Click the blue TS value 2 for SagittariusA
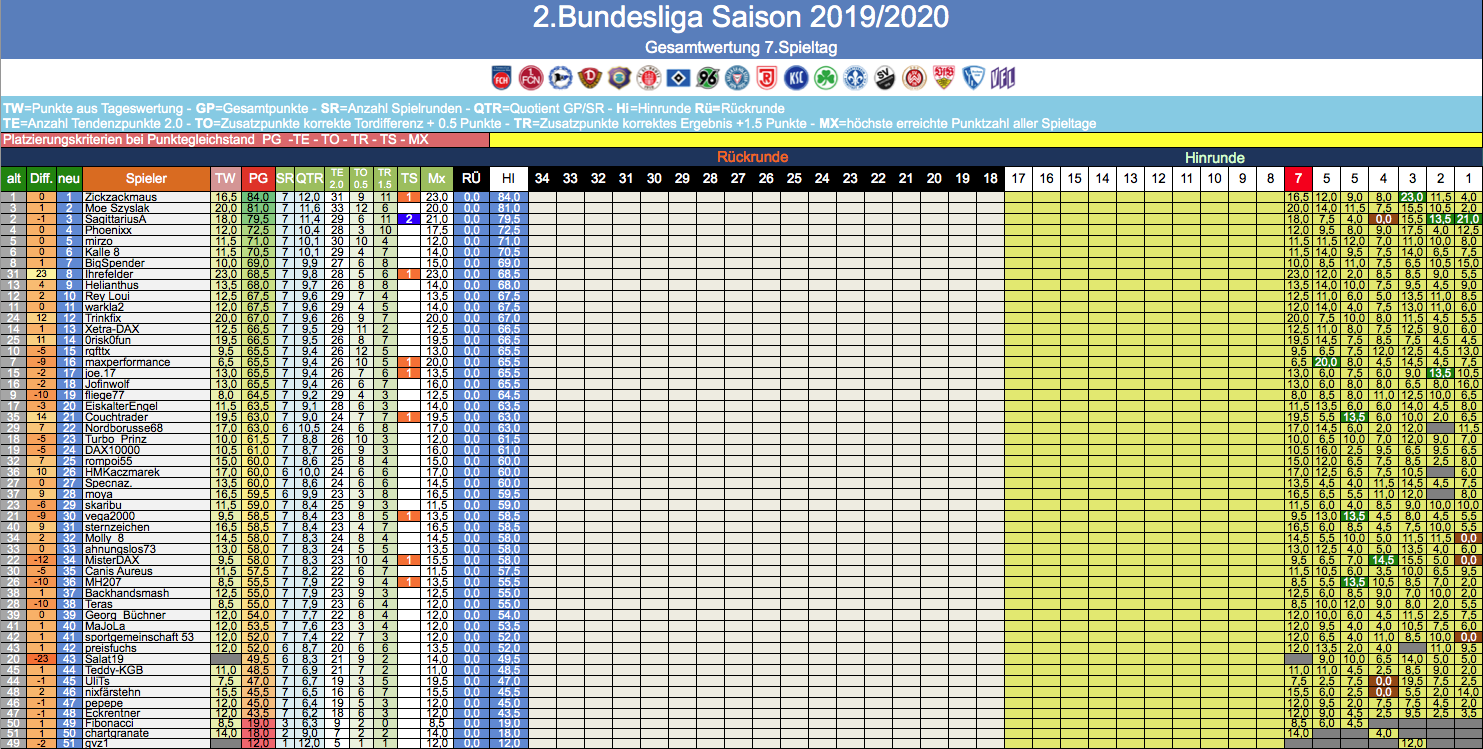This screenshot has height=749, width=1483. 409,219
